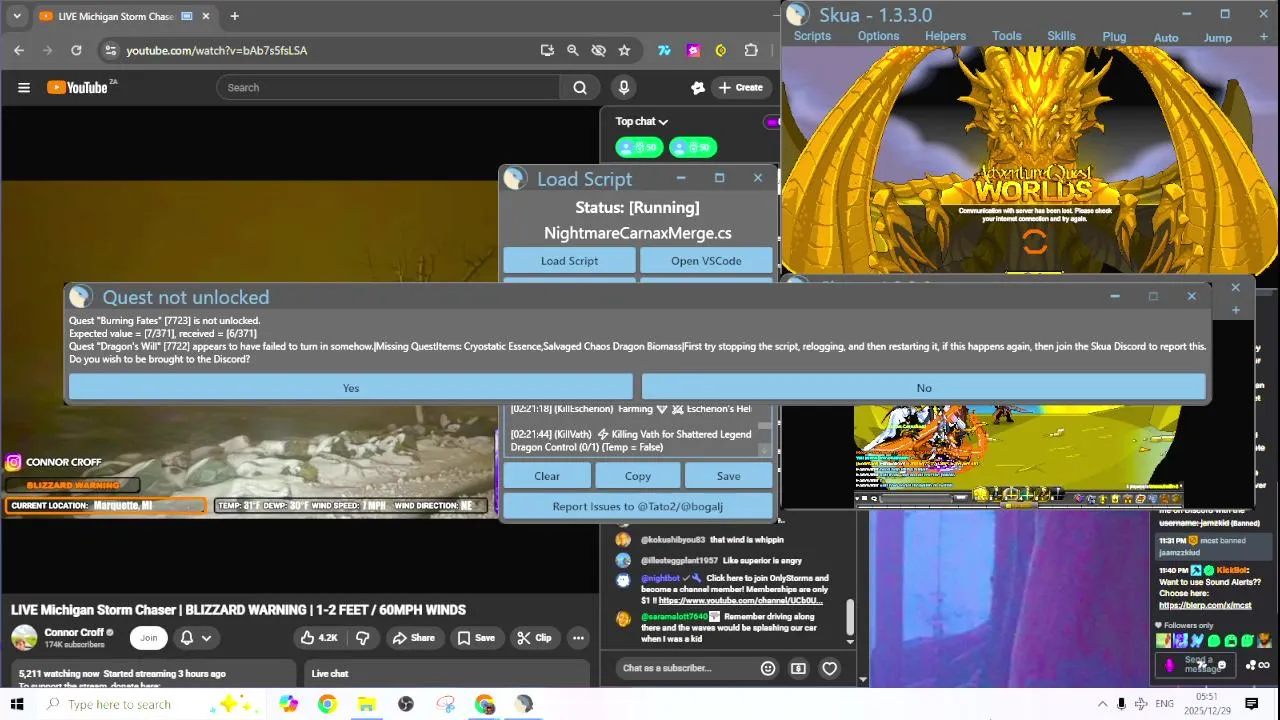Copy the script log
This screenshot has height=720, width=1280.
pos(637,476)
